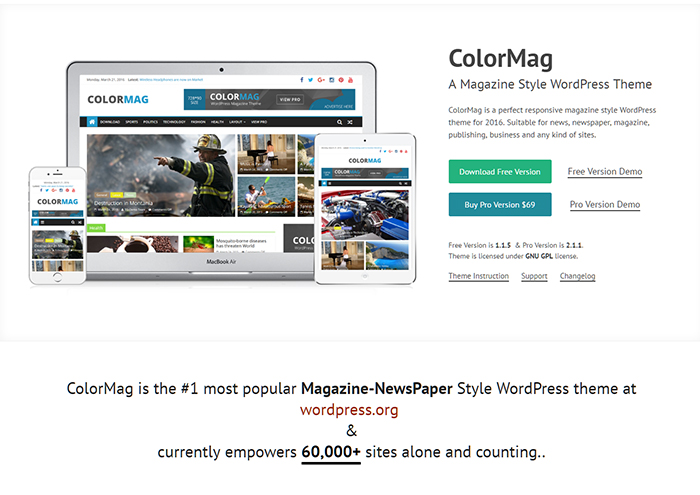This screenshot has height=495, width=700.
Task: Click the underlined "60,000+" text
Action: tap(331, 452)
